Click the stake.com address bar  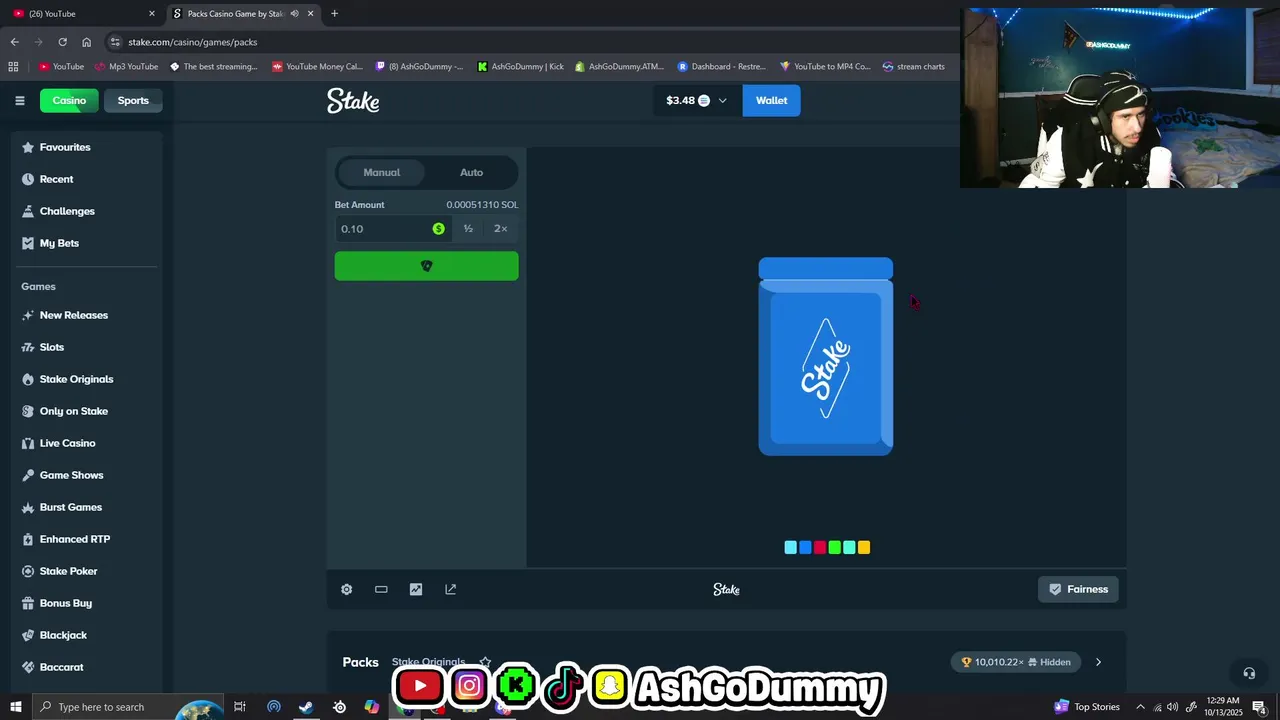(x=530, y=42)
